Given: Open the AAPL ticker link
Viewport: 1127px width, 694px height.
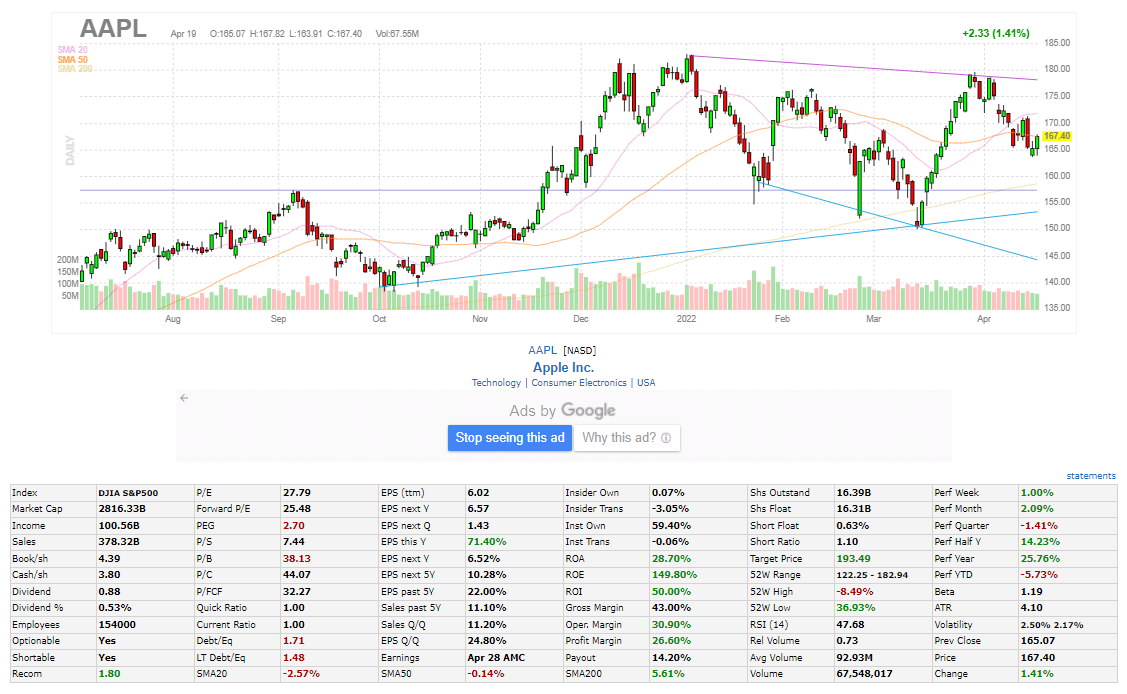Looking at the screenshot, I should point(543,351).
